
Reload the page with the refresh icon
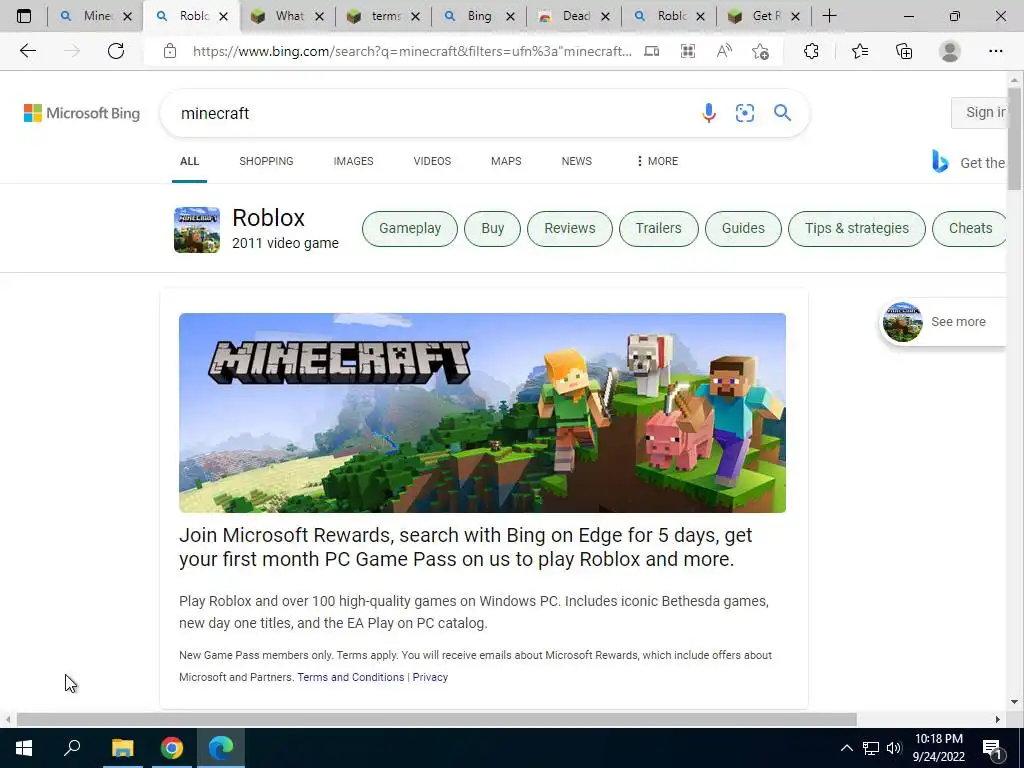click(116, 51)
